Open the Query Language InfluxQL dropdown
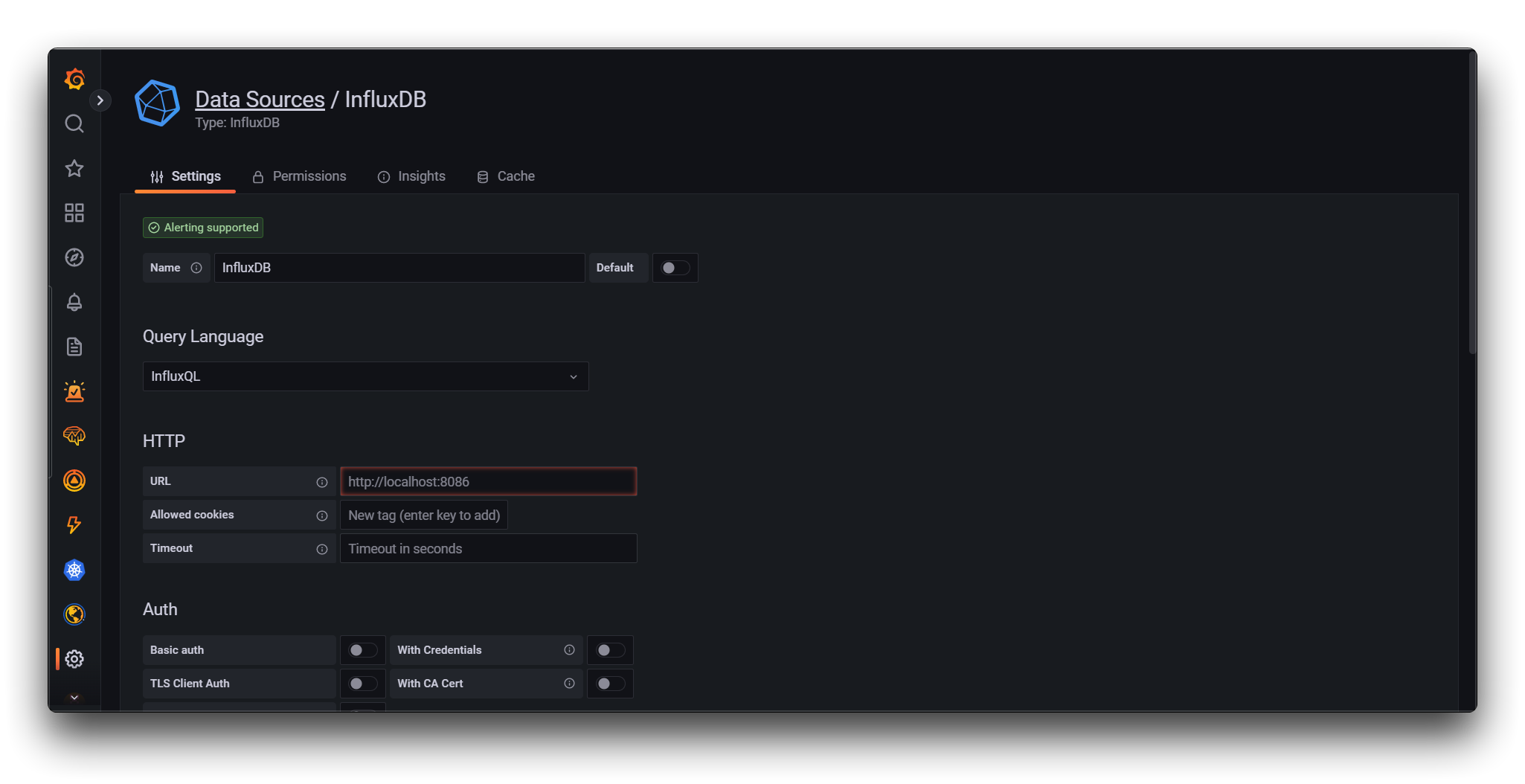This screenshot has width=1525, height=784. (365, 376)
